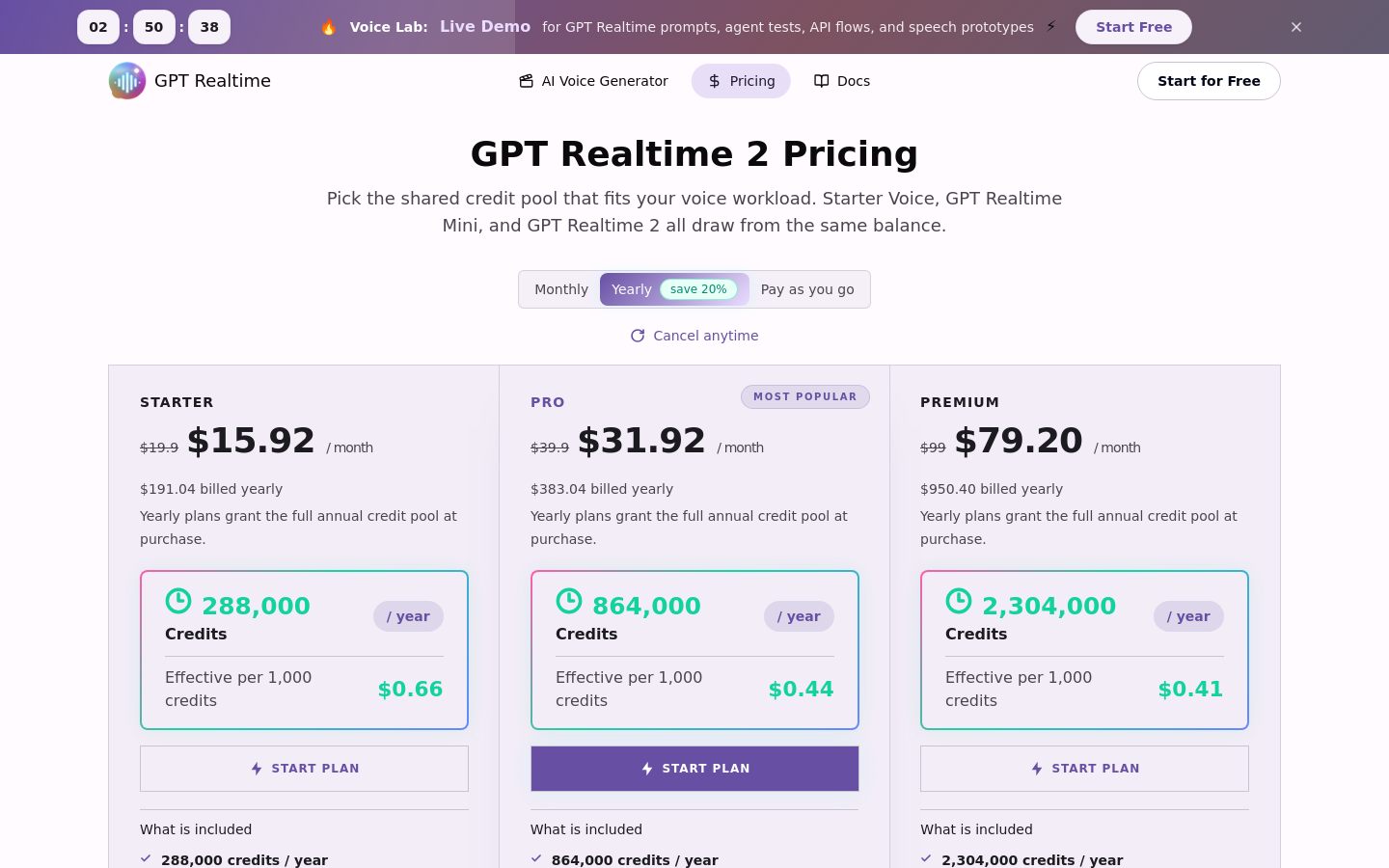Click the countdown hours box showing 02
Screen dimensions: 1389x868
click(98, 27)
